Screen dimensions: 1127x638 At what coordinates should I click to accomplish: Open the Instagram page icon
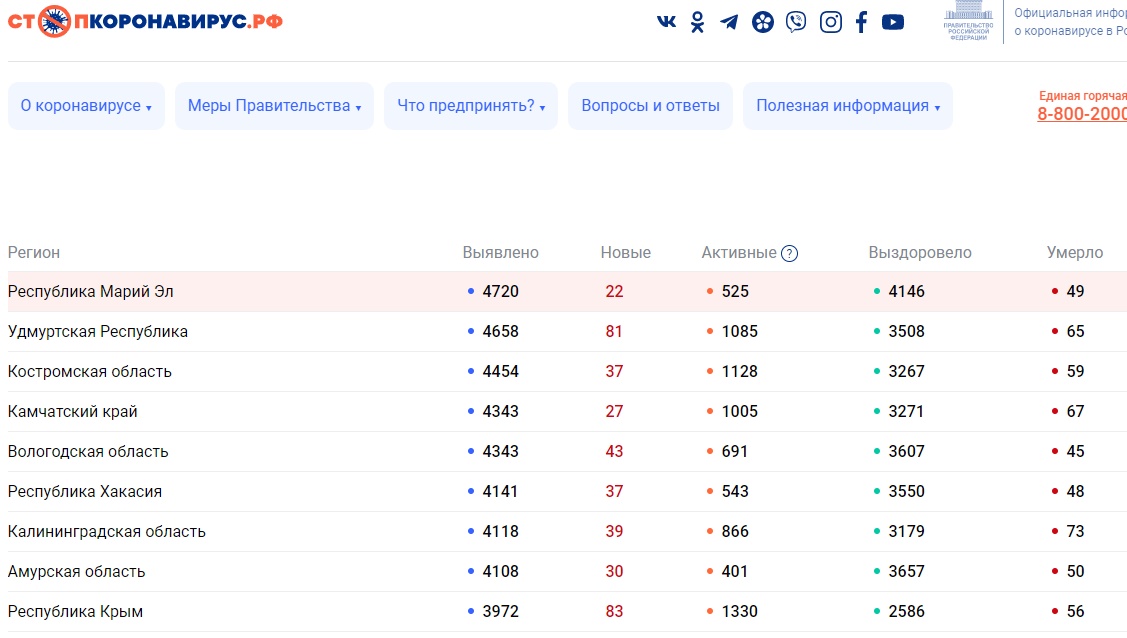tap(830, 22)
